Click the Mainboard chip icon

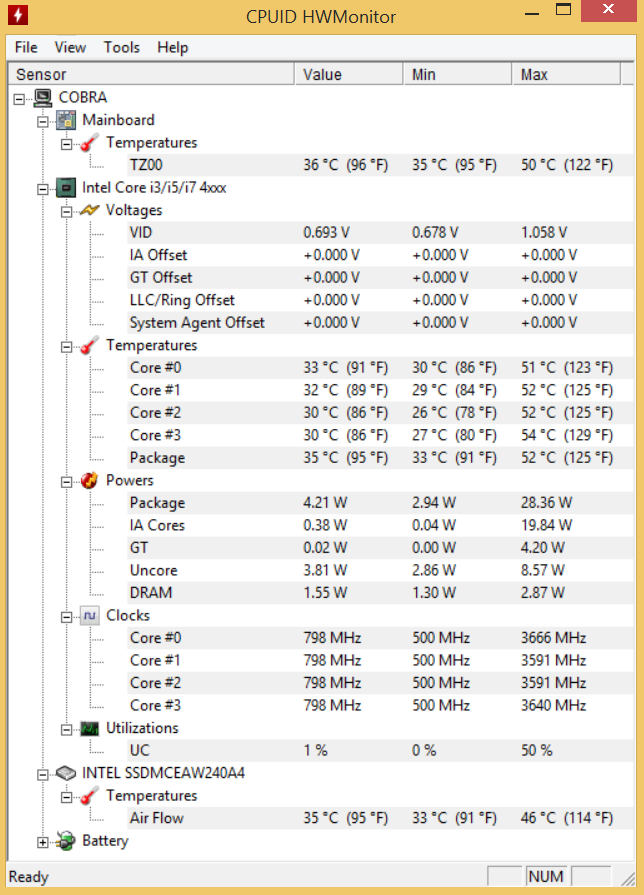tap(66, 120)
